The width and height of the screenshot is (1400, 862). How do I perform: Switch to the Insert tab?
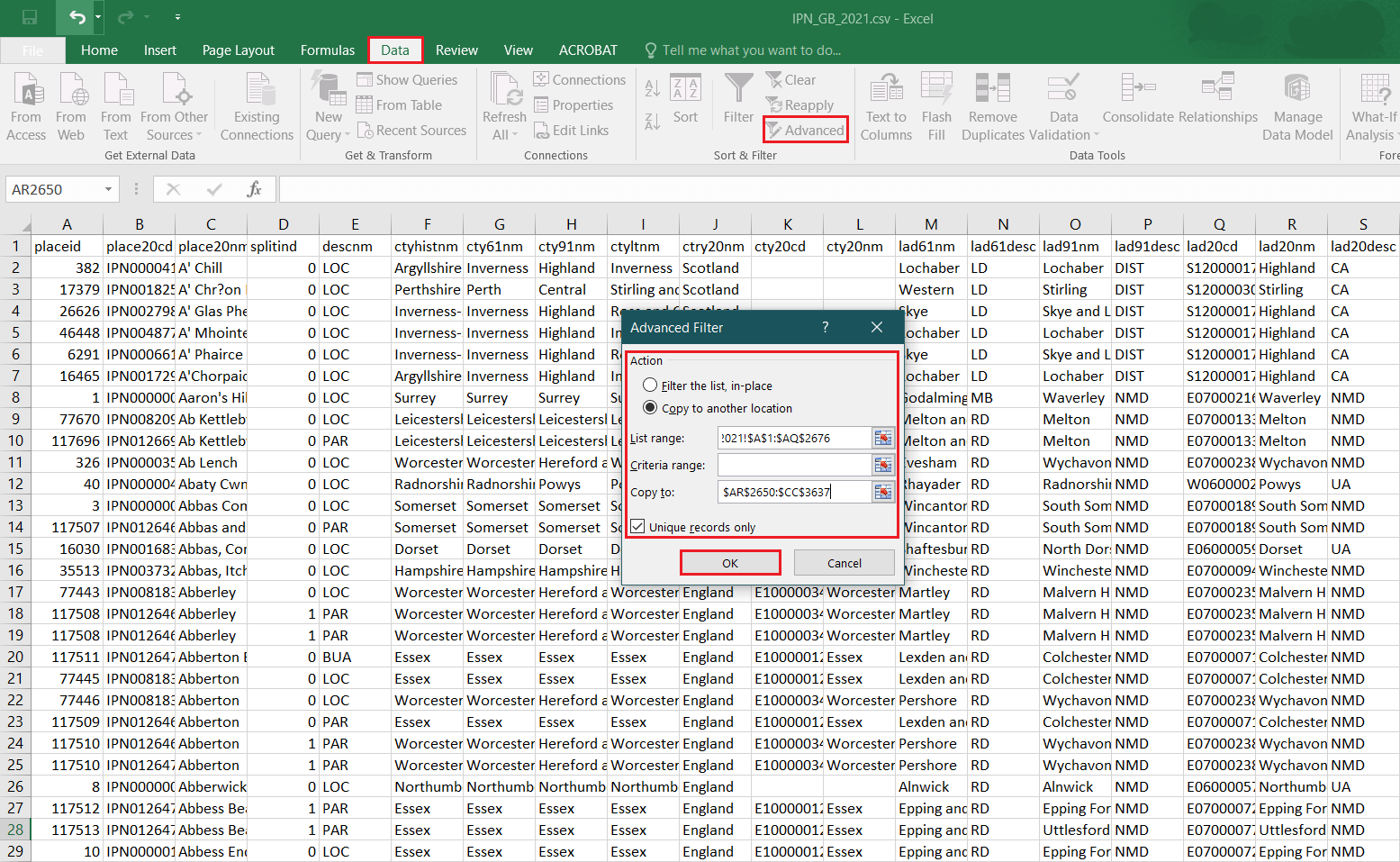click(x=160, y=50)
